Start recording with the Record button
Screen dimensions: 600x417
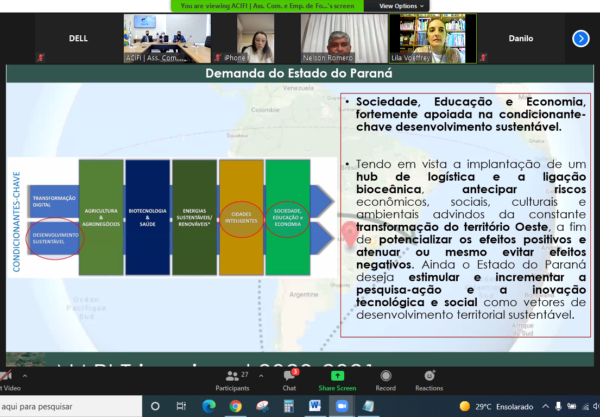coord(385,379)
